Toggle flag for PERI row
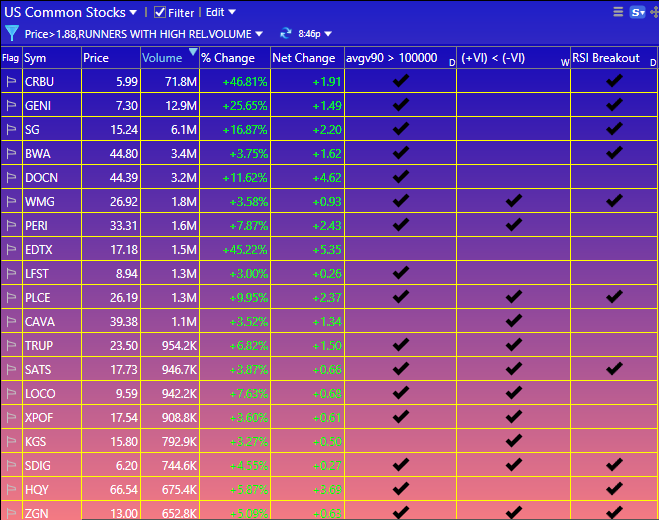This screenshot has height=520, width=659. [x=11, y=225]
